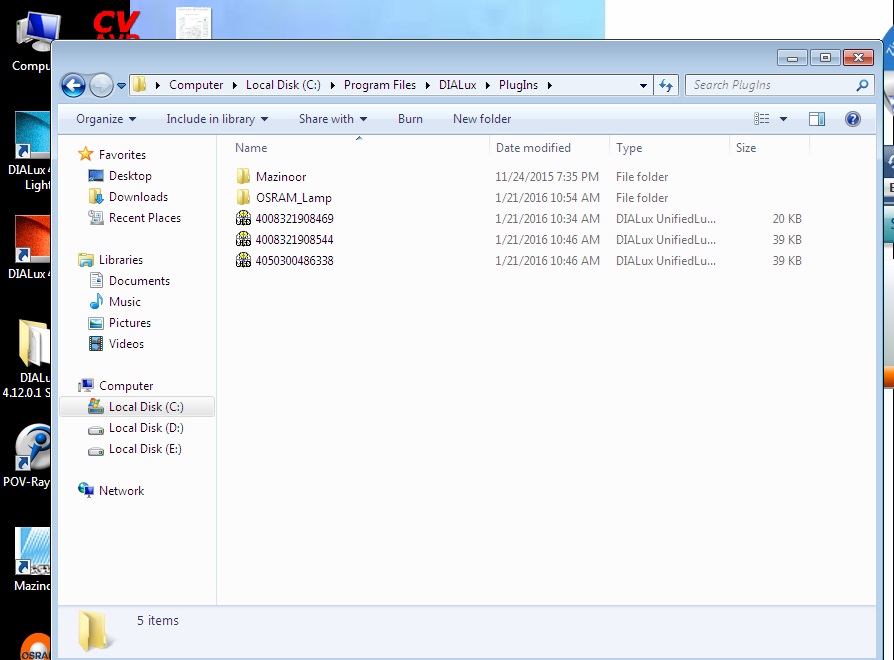Toggle the preview pane icon
This screenshot has width=894, height=660.
[x=817, y=119]
